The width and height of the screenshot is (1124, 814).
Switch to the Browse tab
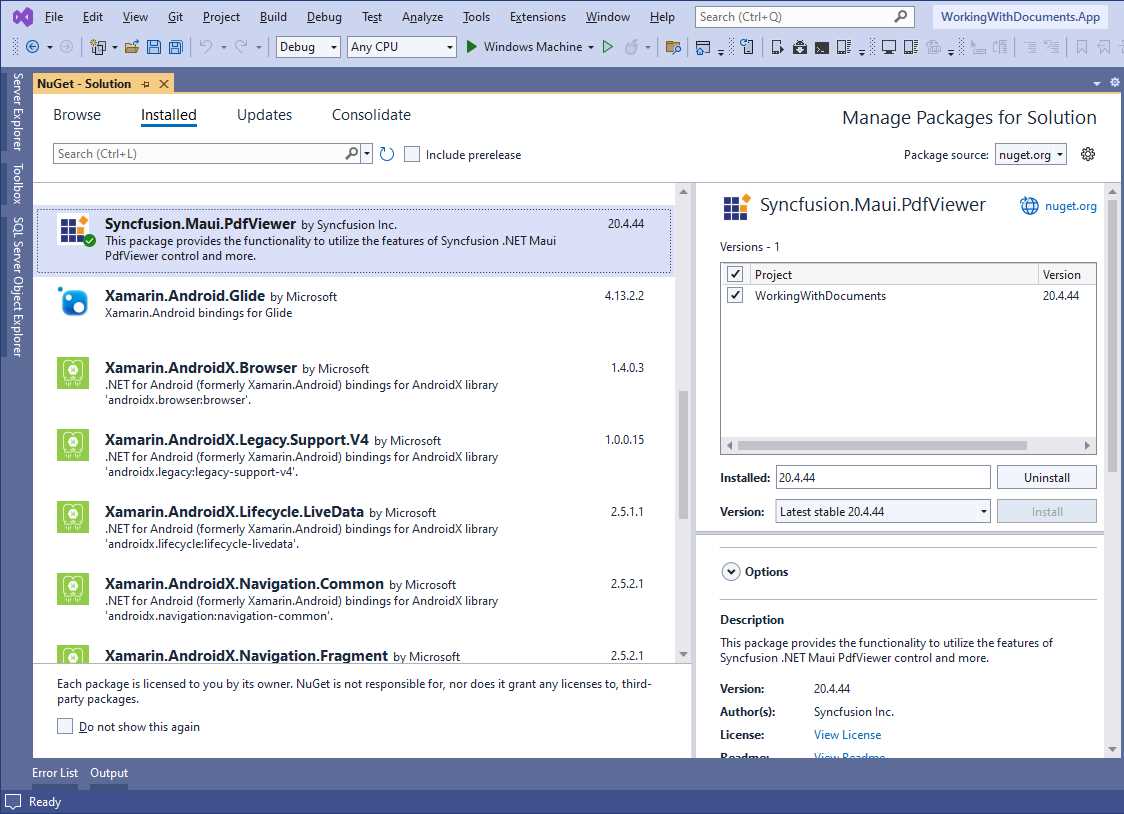coord(77,115)
